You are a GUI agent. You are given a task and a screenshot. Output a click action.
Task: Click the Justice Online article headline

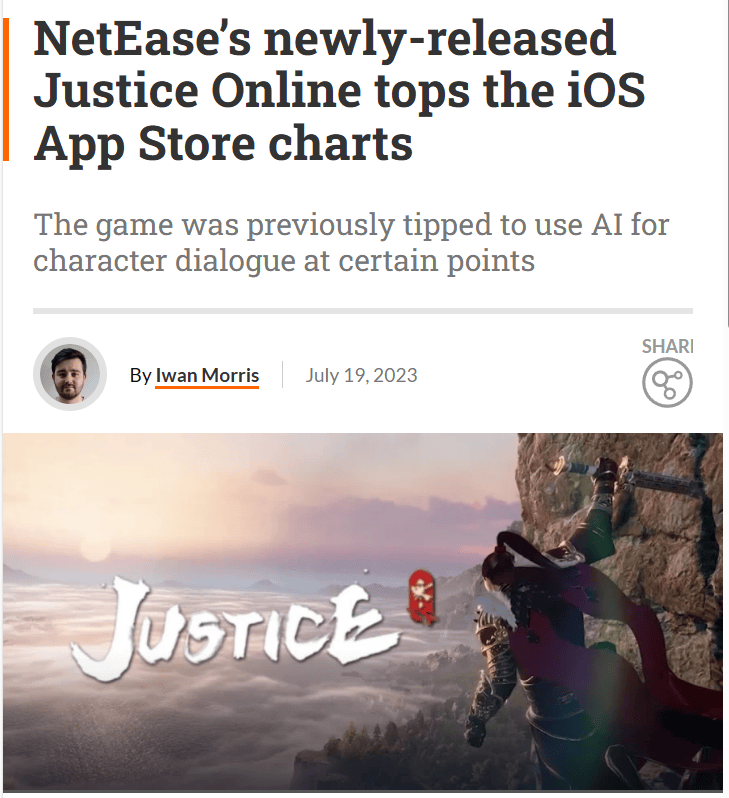(339, 91)
